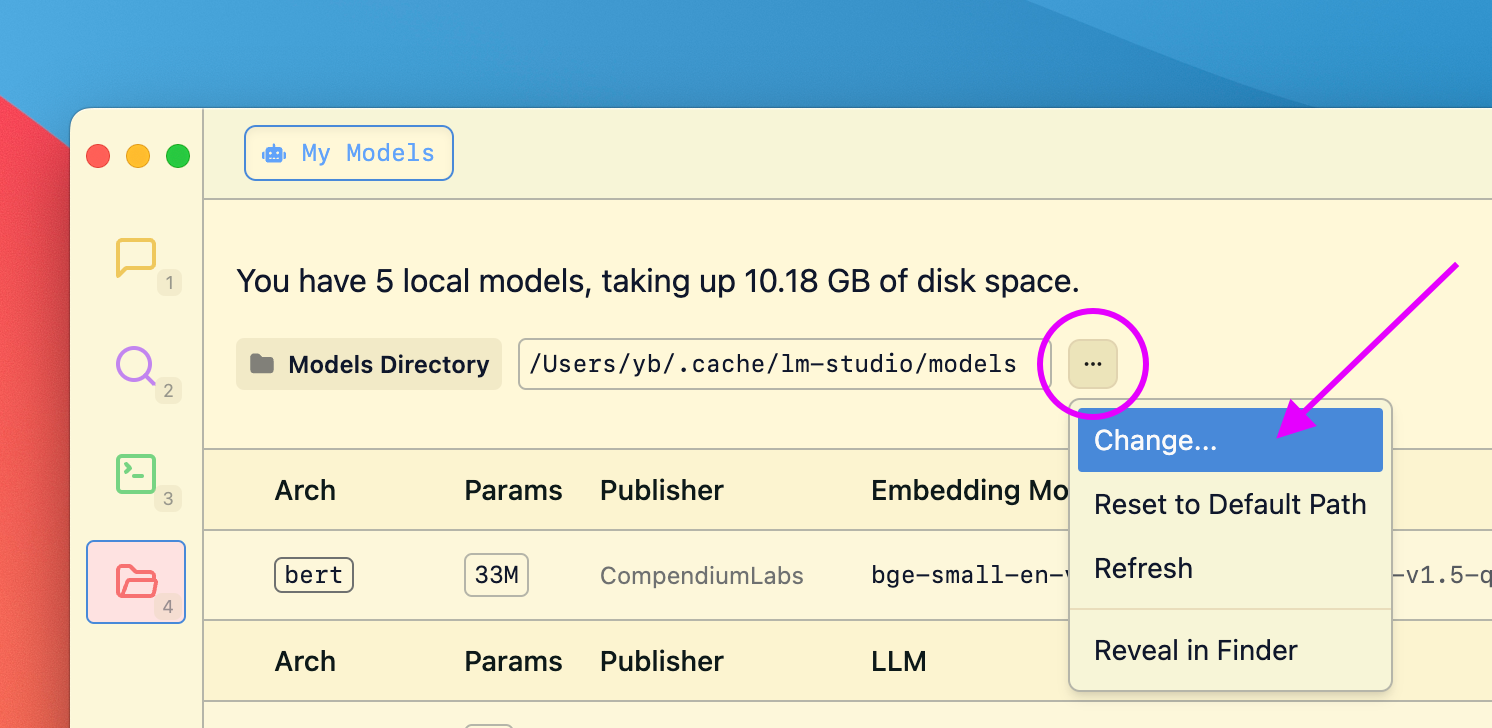The width and height of the screenshot is (1492, 728).
Task: Click the "LLM" column header
Action: 898,661
